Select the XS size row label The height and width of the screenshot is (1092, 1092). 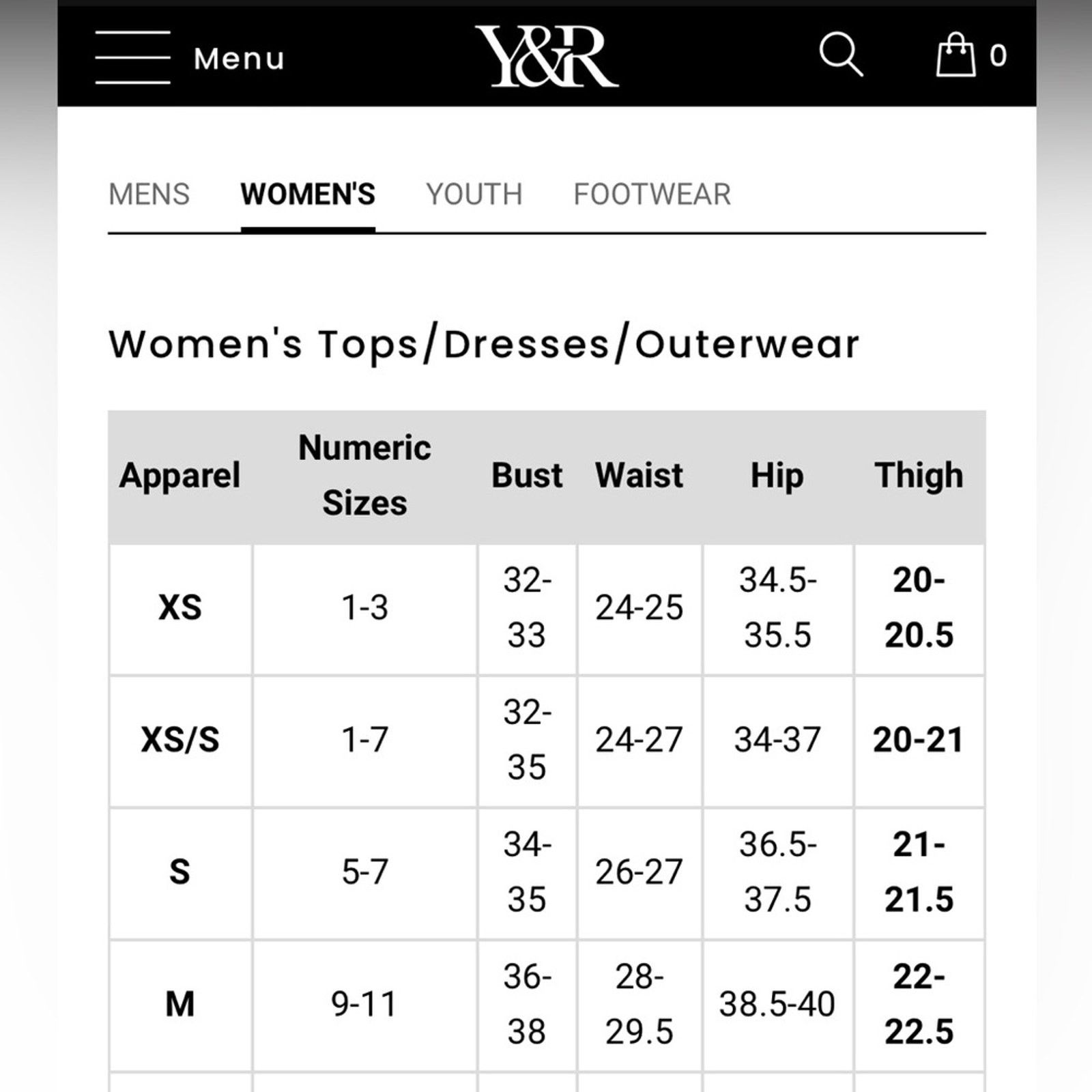click(x=180, y=607)
